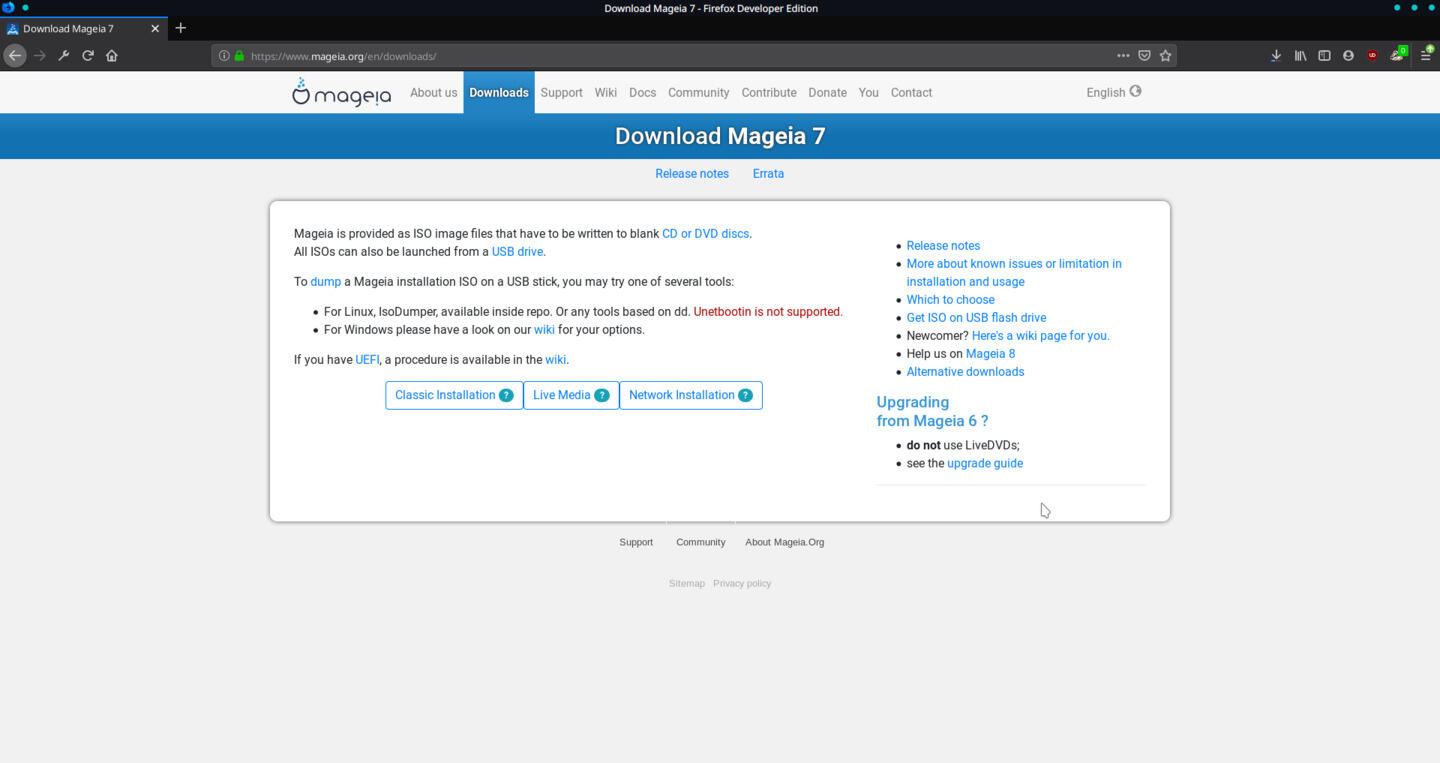Open Release notes in the sidebar list
Image resolution: width=1440 pixels, height=763 pixels.
[943, 245]
